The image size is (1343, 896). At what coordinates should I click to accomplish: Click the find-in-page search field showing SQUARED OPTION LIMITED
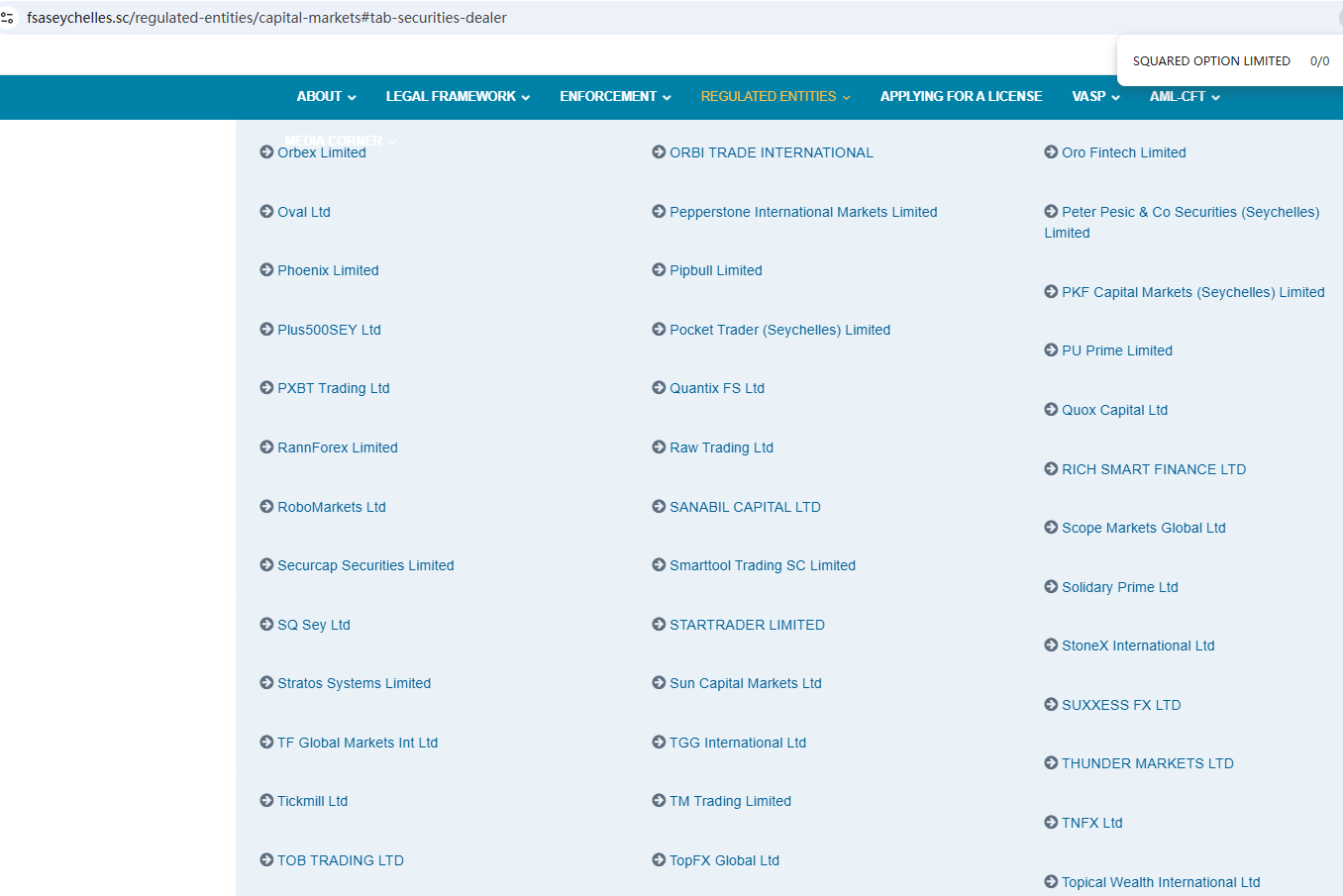[x=1211, y=61]
